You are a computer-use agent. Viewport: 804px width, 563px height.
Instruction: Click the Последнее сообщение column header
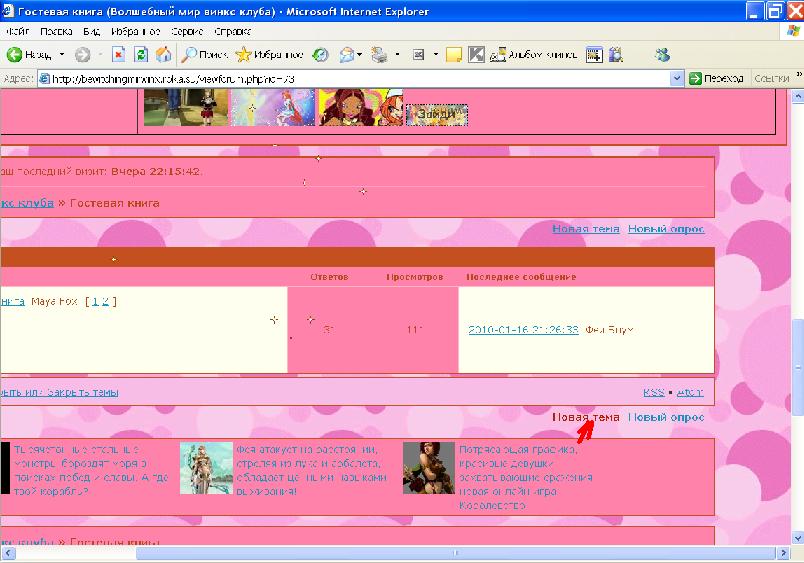pos(521,277)
